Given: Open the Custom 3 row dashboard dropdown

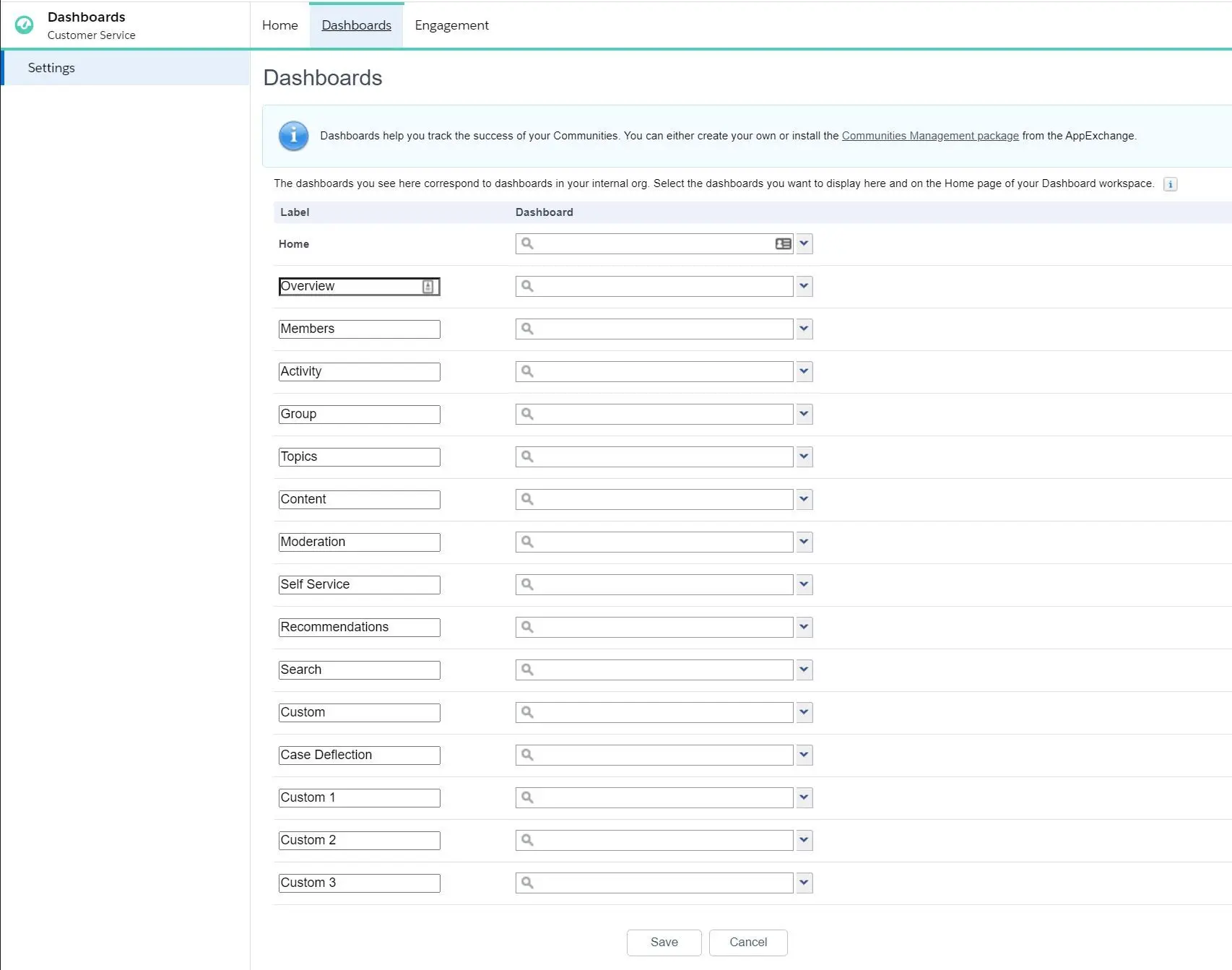Looking at the screenshot, I should (804, 883).
